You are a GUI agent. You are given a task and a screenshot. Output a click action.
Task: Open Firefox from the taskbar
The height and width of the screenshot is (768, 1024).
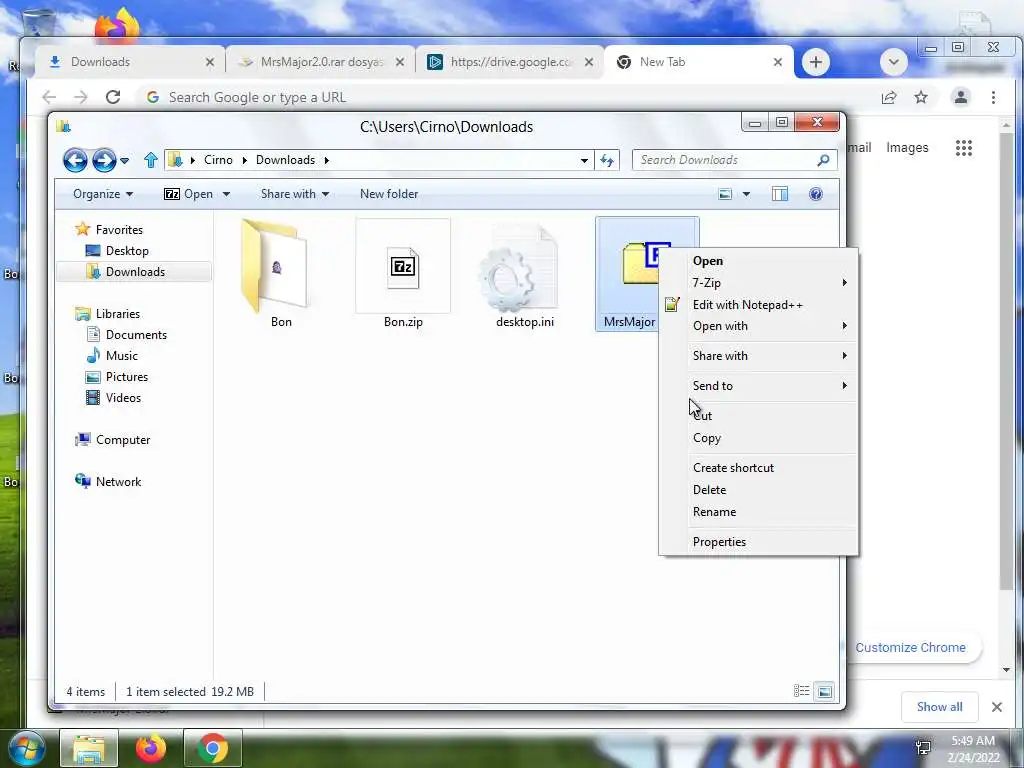pos(151,748)
